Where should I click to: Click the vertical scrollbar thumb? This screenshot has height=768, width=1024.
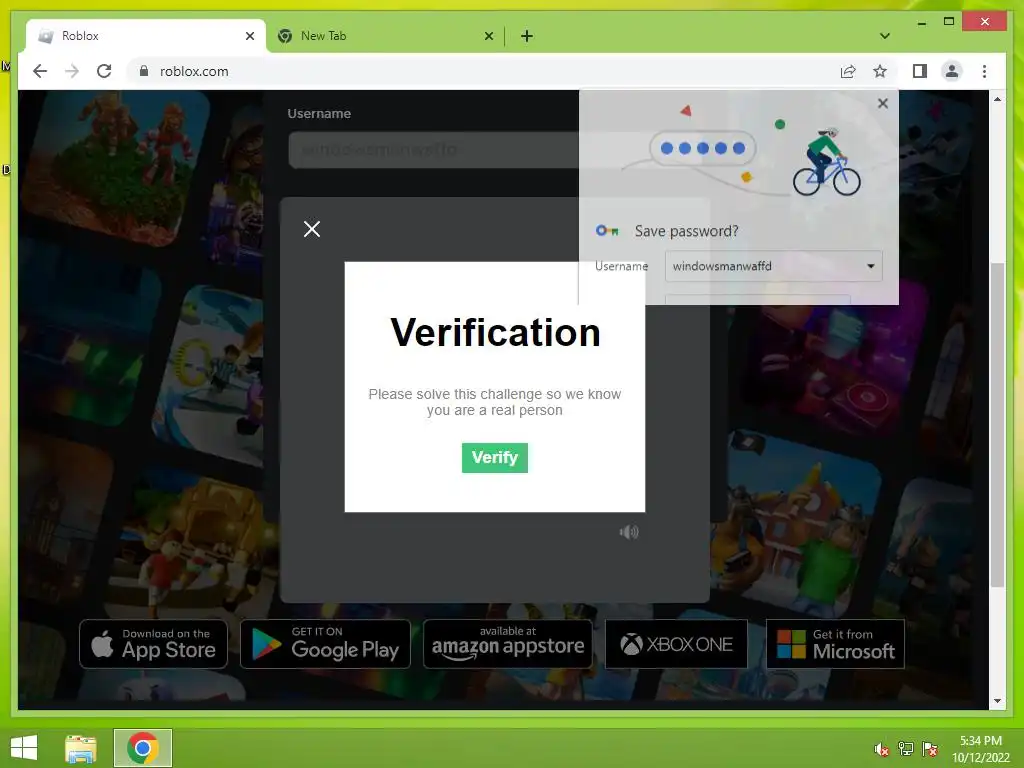(x=997, y=424)
